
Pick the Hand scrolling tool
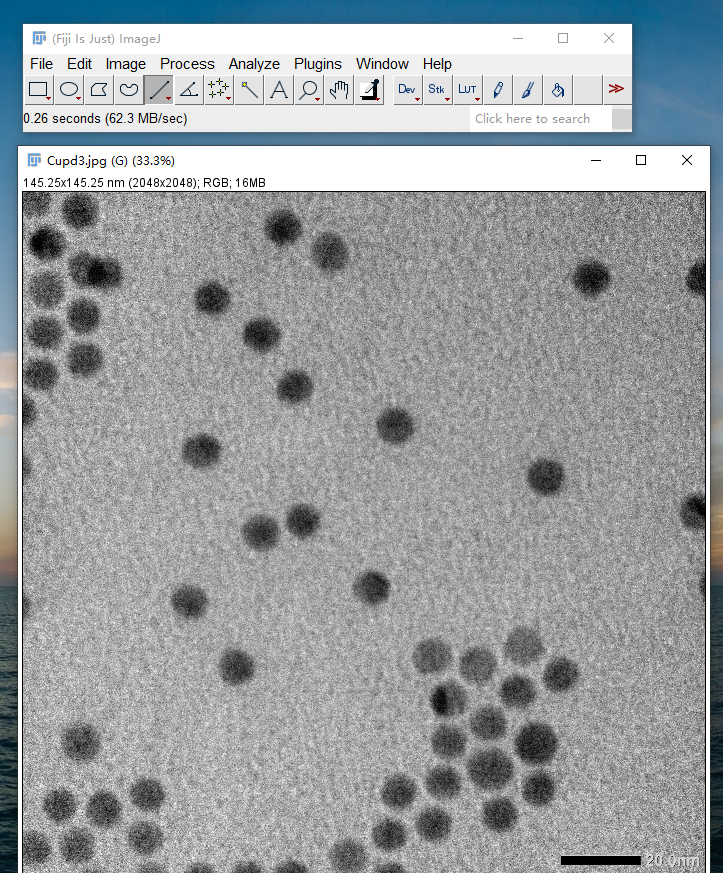click(x=339, y=90)
